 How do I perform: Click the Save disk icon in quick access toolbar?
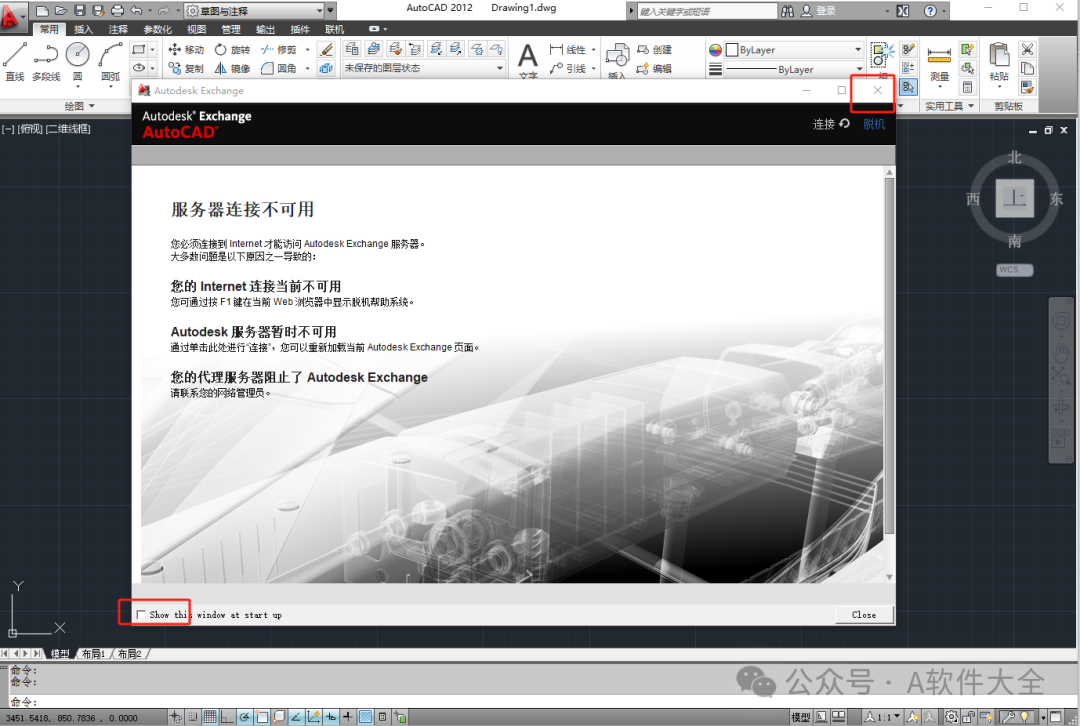click(79, 10)
